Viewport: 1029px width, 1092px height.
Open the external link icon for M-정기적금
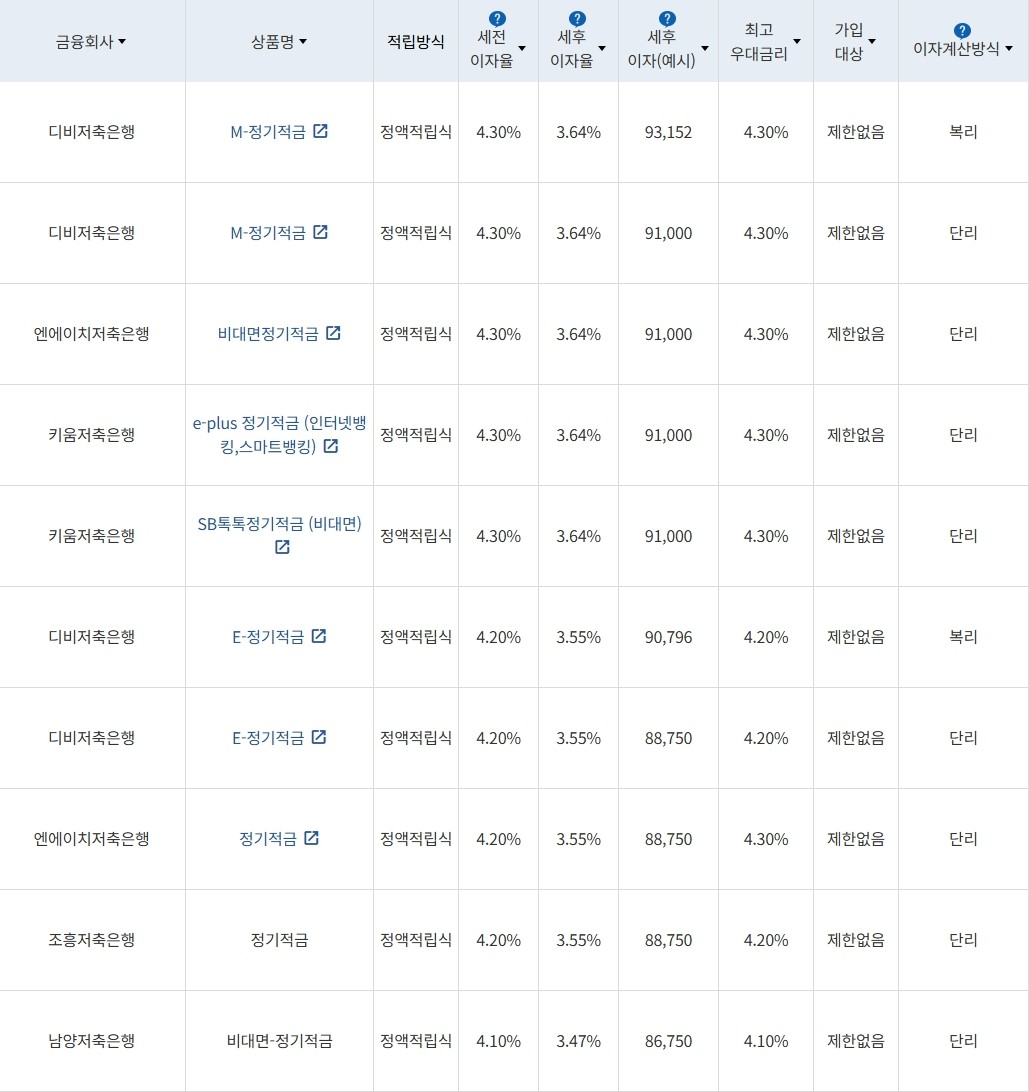click(320, 130)
